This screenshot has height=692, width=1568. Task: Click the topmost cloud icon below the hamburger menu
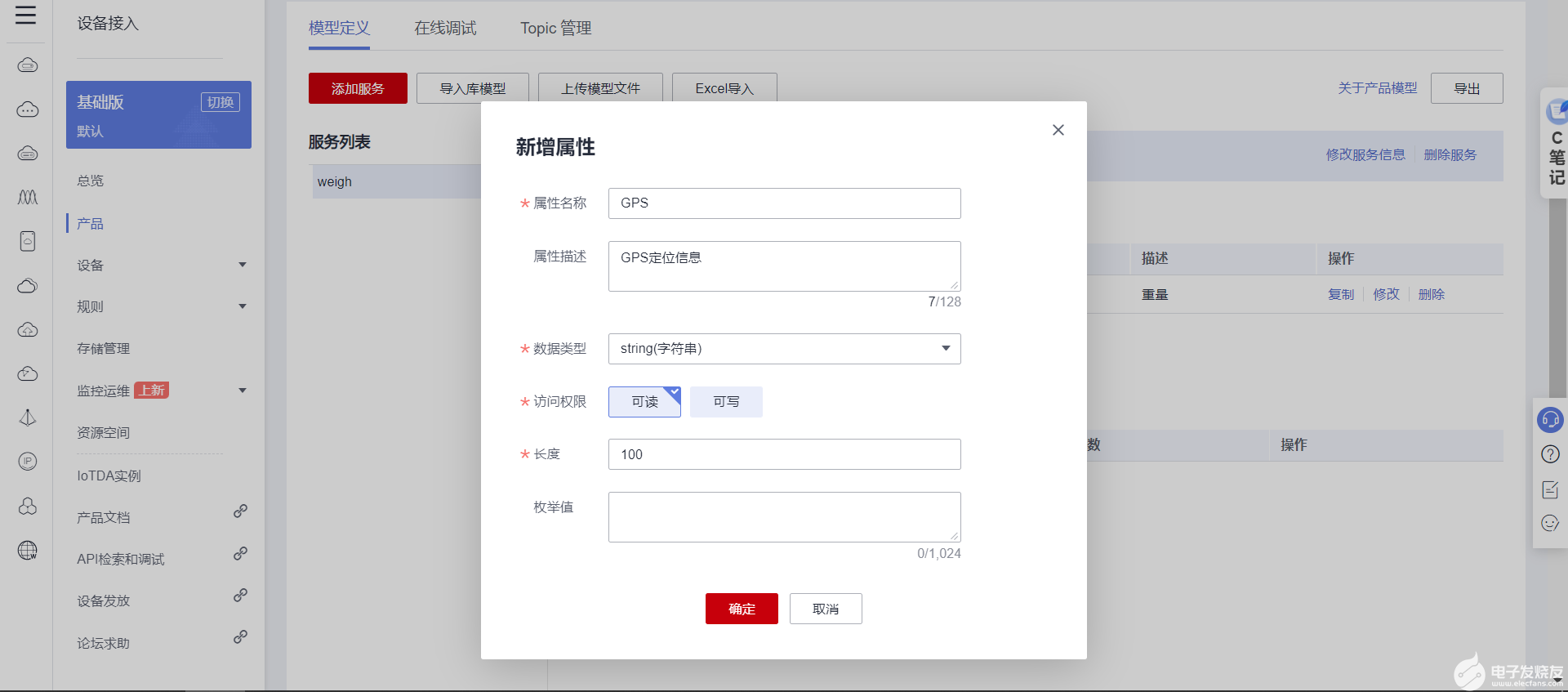28,65
